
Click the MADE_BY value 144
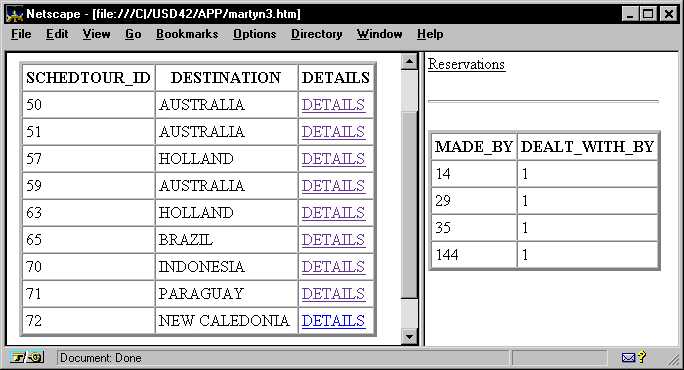[x=474, y=255]
